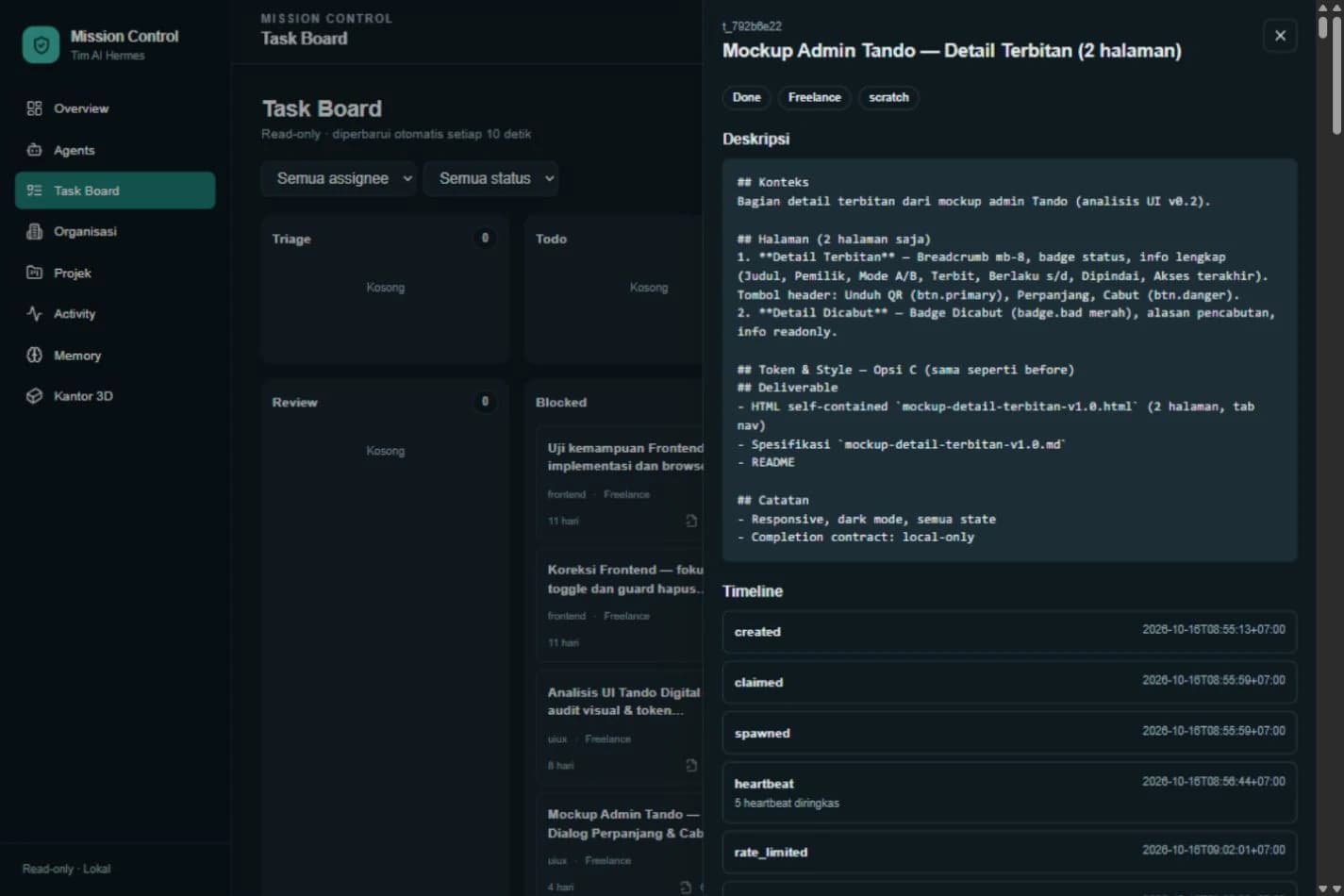This screenshot has height=896, width=1344.
Task: Click document icon on Analisis UI Tando card
Action: click(x=691, y=766)
